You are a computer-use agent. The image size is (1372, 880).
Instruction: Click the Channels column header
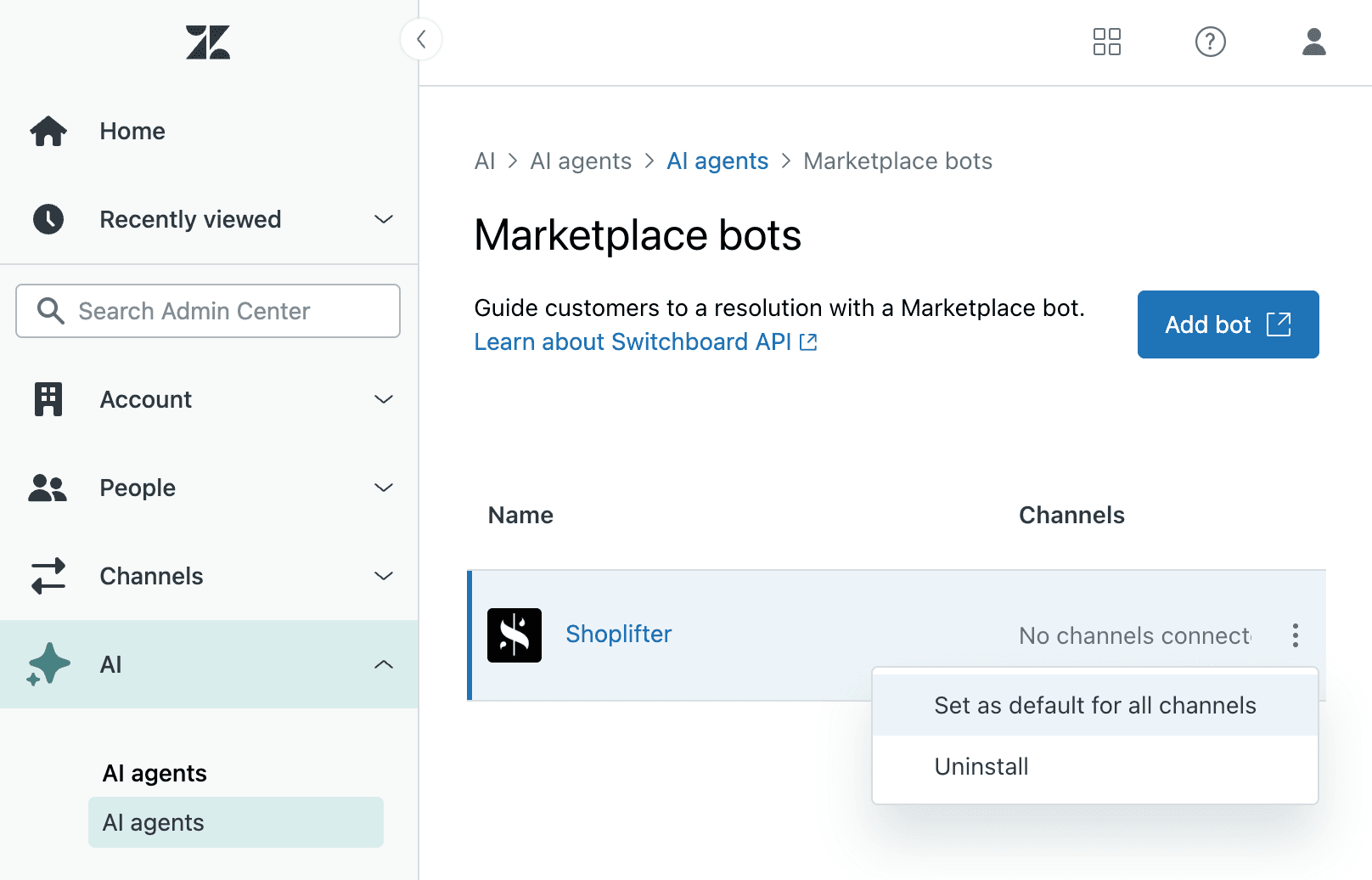pyautogui.click(x=1071, y=515)
